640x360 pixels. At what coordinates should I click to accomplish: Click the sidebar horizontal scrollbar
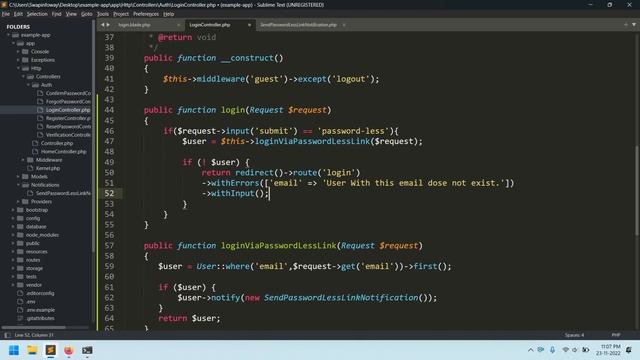click(x=33, y=327)
